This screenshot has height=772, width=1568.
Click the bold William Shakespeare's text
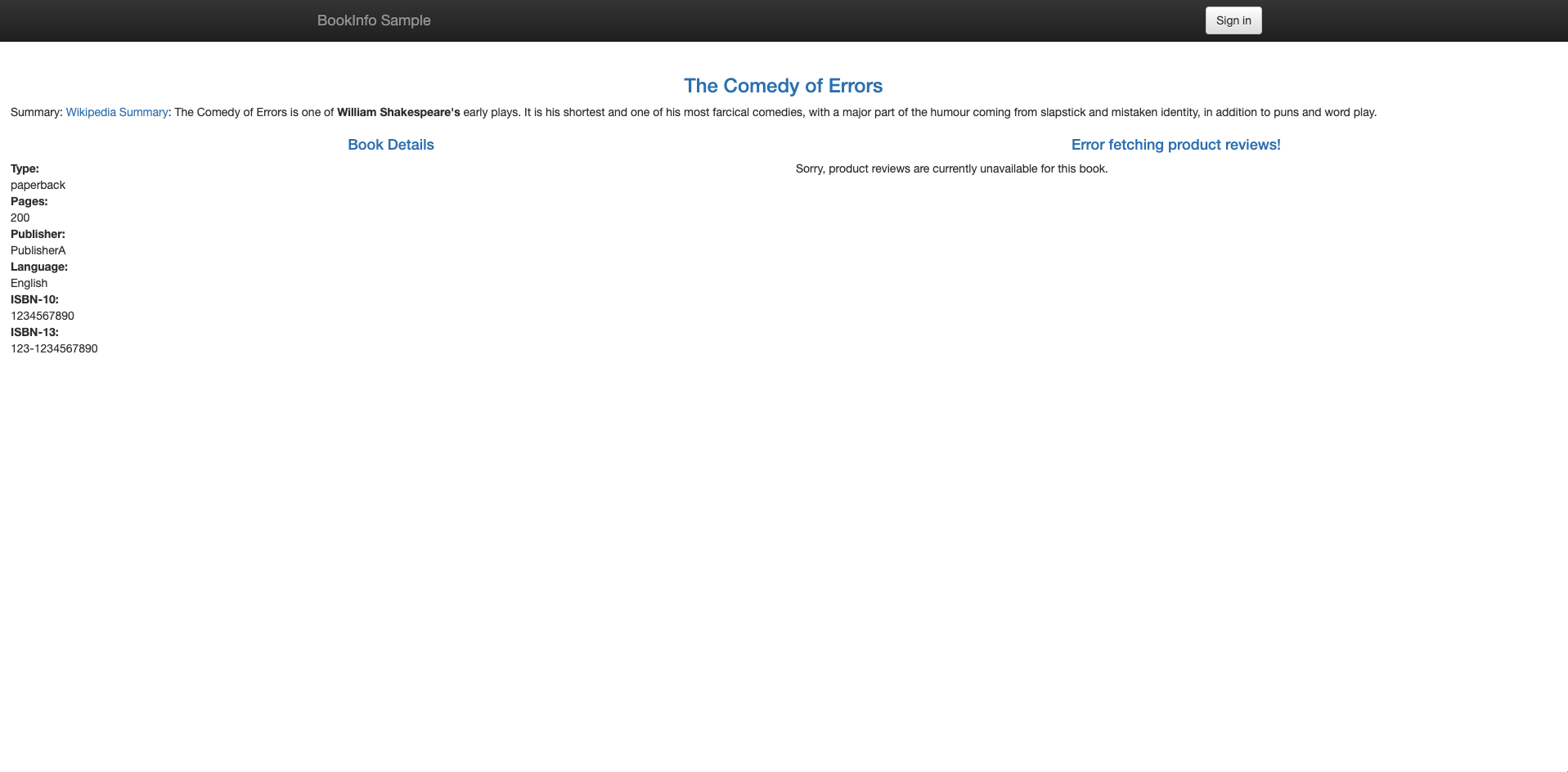pos(398,112)
